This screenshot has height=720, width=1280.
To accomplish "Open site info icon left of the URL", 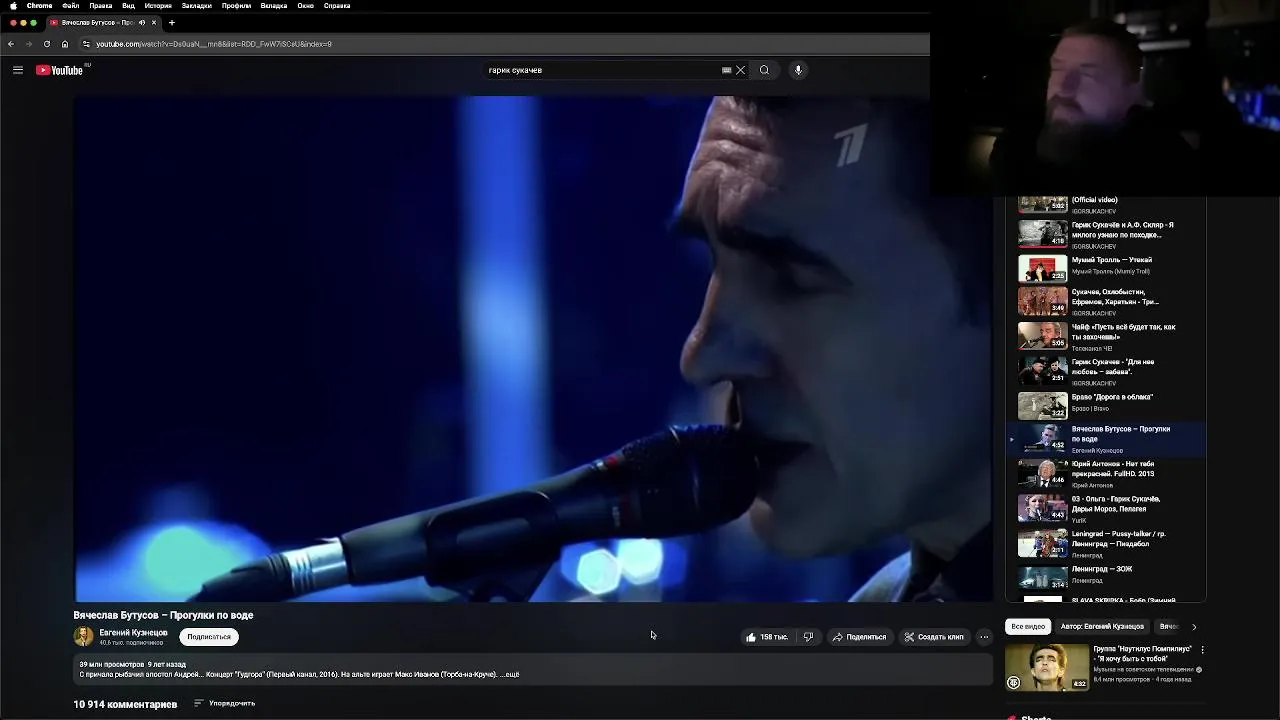I will (x=86, y=44).
